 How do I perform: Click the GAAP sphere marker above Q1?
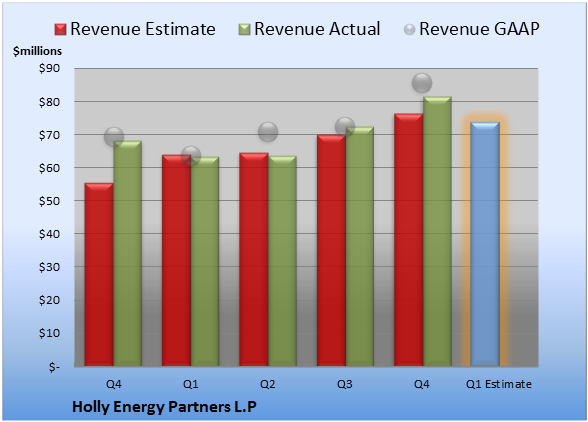(191, 155)
